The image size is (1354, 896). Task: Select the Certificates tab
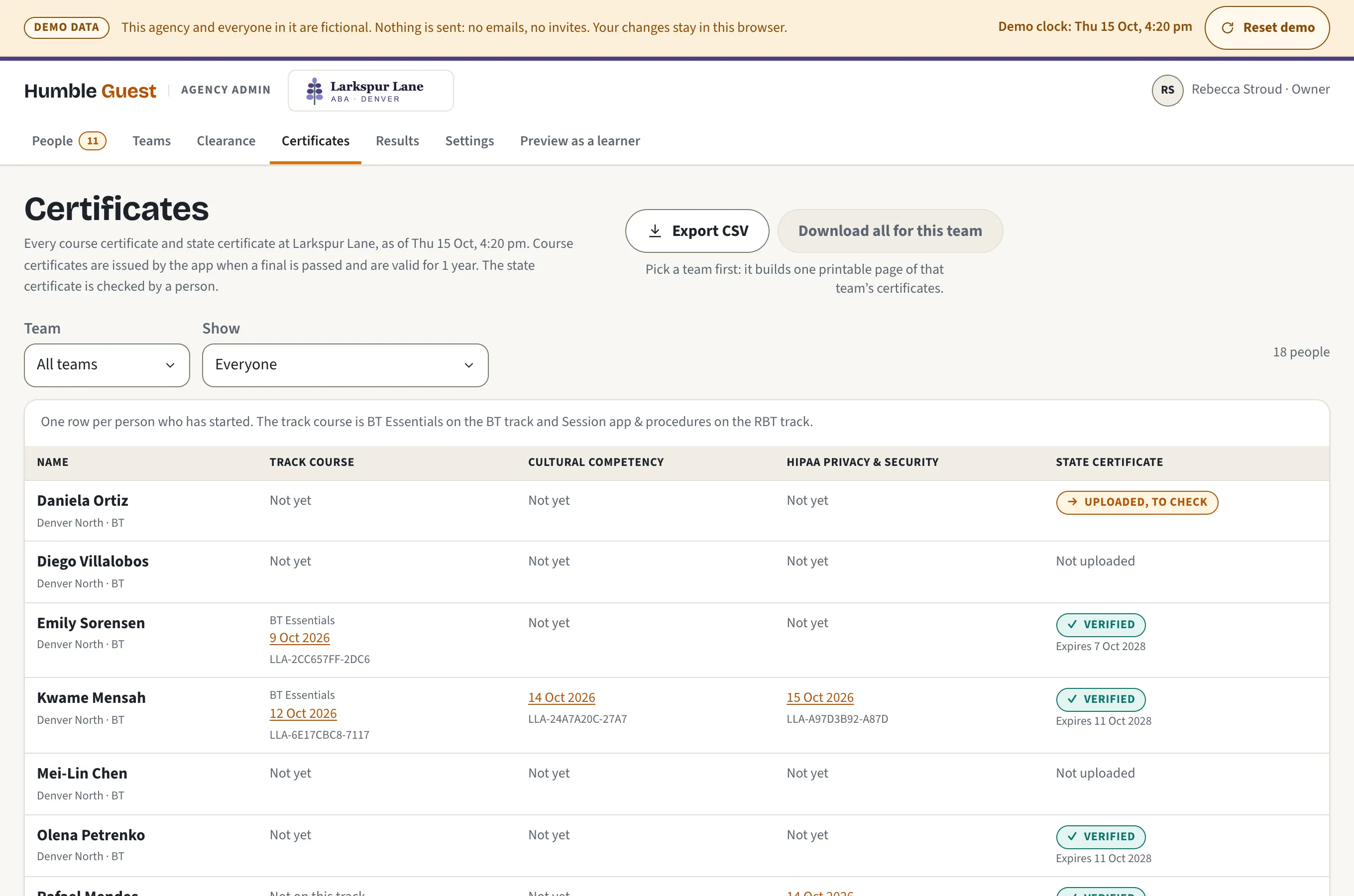tap(316, 141)
